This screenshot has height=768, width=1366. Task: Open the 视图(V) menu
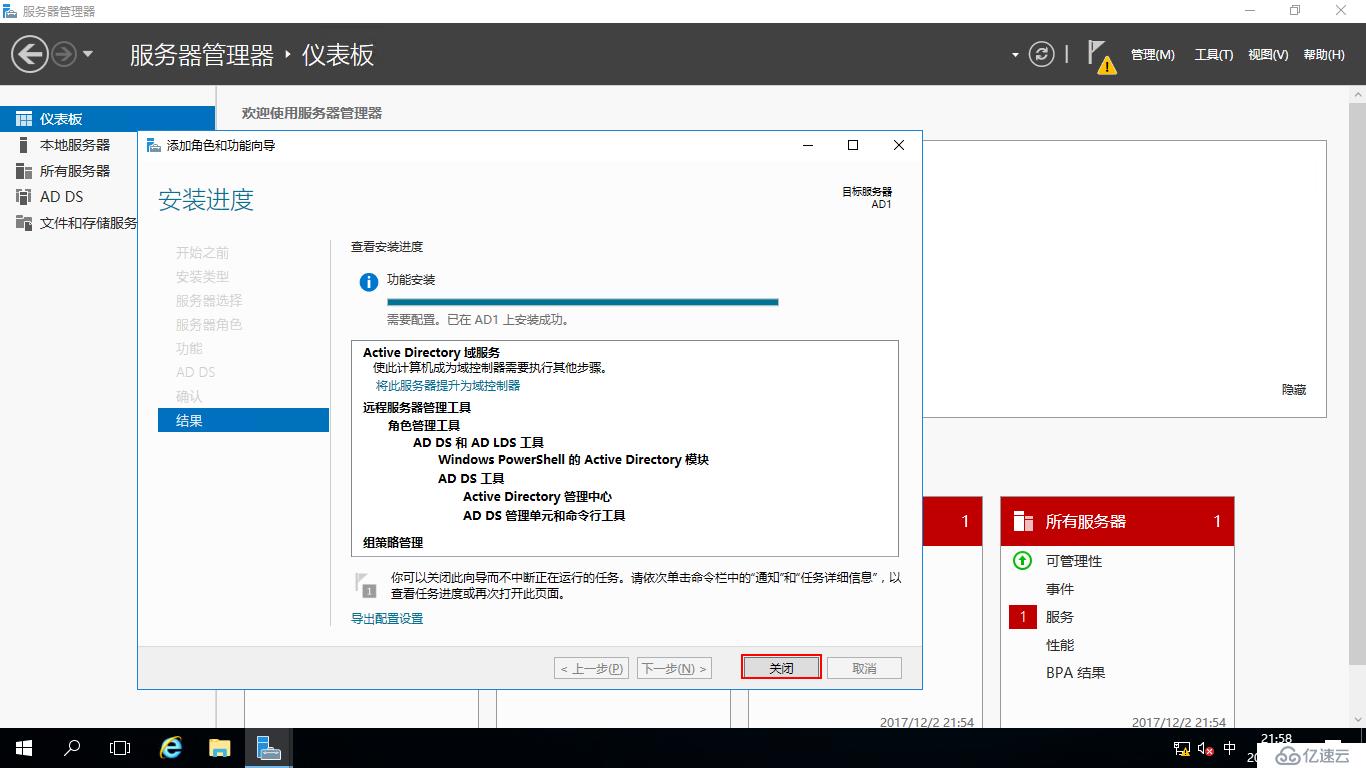tap(1268, 55)
